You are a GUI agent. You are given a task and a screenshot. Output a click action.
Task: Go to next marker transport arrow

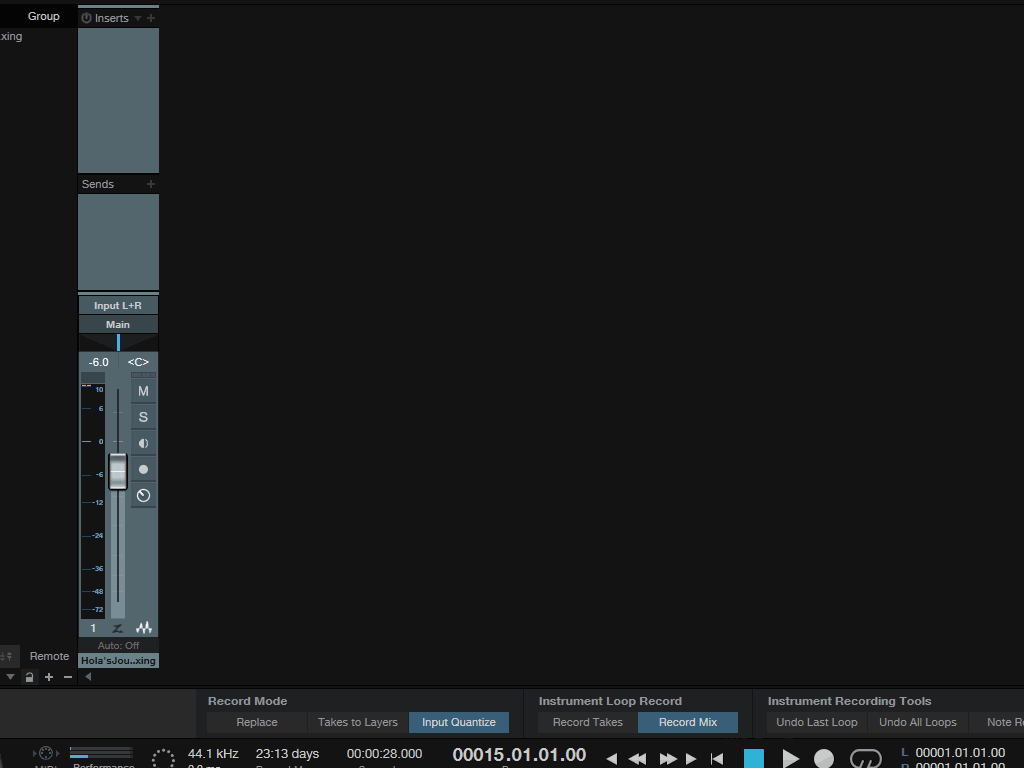pos(691,759)
